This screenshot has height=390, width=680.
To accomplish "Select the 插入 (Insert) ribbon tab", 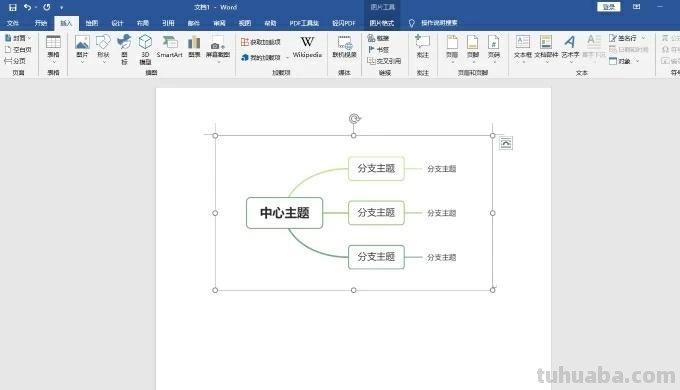I will (x=66, y=23).
